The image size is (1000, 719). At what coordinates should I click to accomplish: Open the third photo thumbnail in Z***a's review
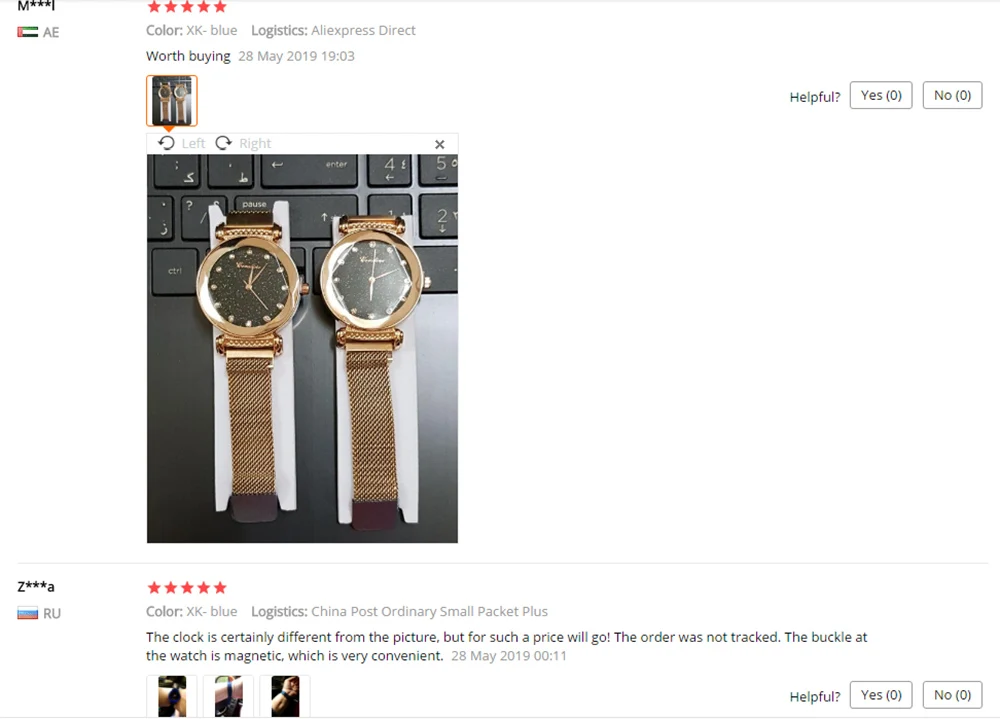coord(285,696)
